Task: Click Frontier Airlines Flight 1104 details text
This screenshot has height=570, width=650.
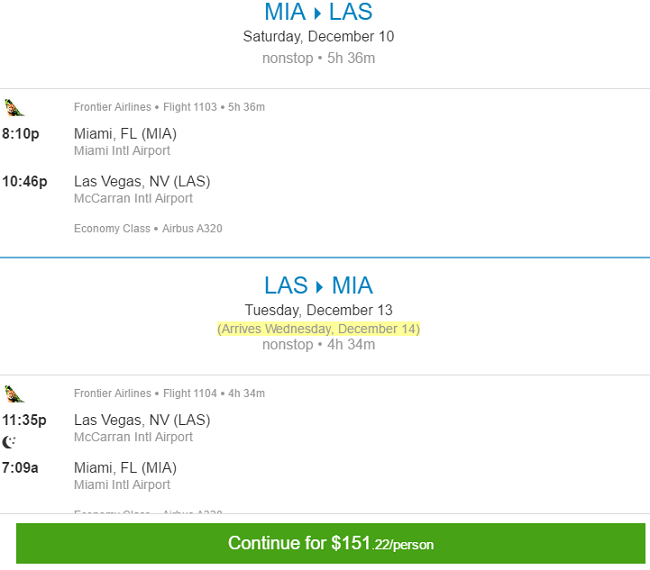Action: (x=169, y=393)
